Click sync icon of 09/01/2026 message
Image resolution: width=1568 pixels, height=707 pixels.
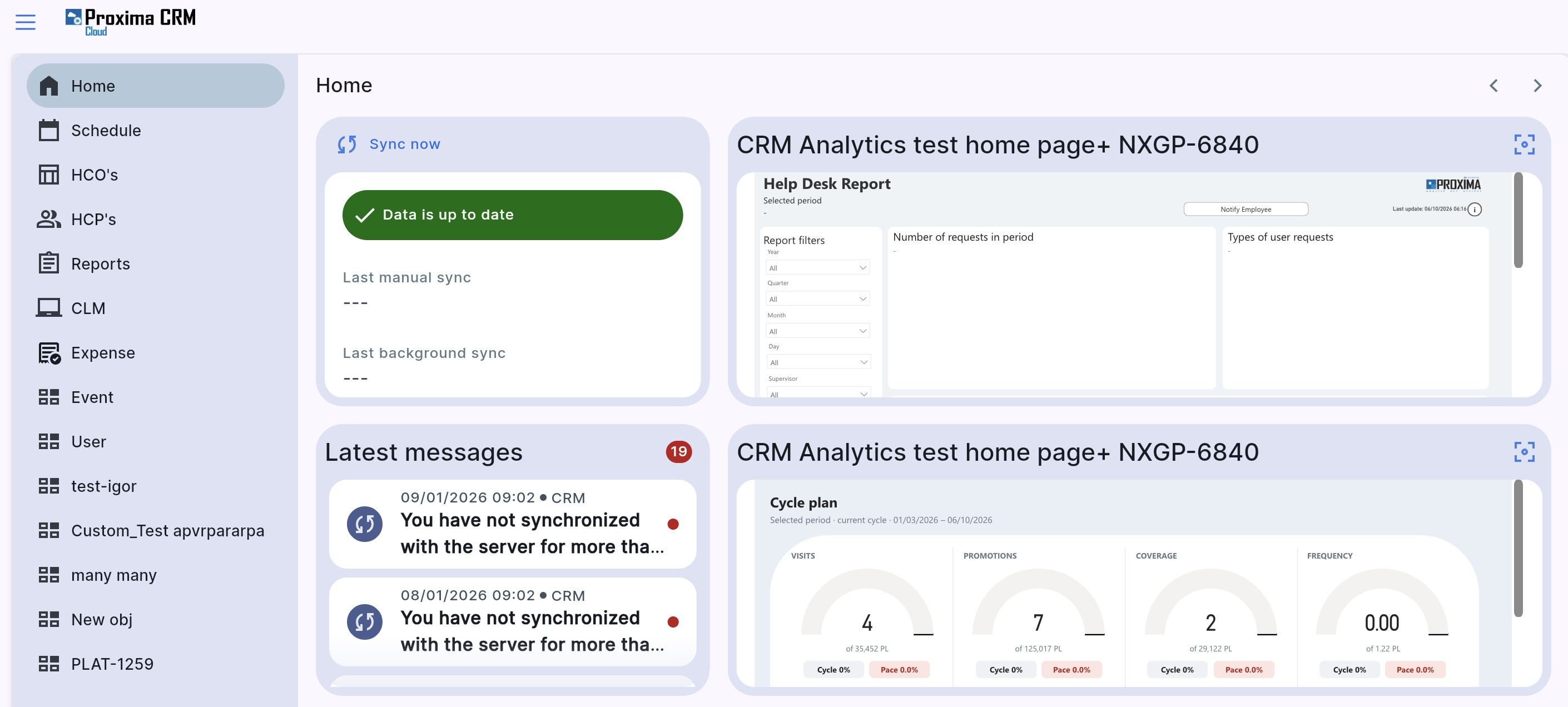[365, 524]
